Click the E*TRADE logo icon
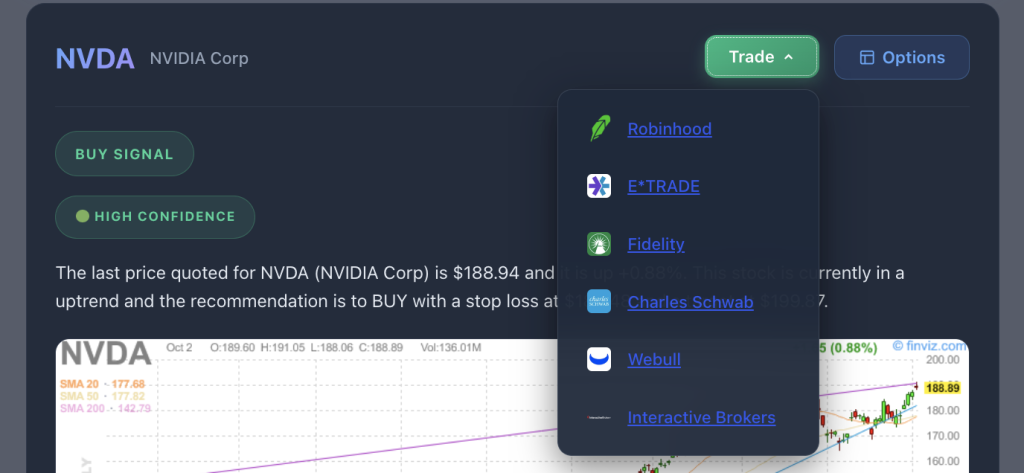Viewport: 1024px width, 473px height. (x=599, y=186)
